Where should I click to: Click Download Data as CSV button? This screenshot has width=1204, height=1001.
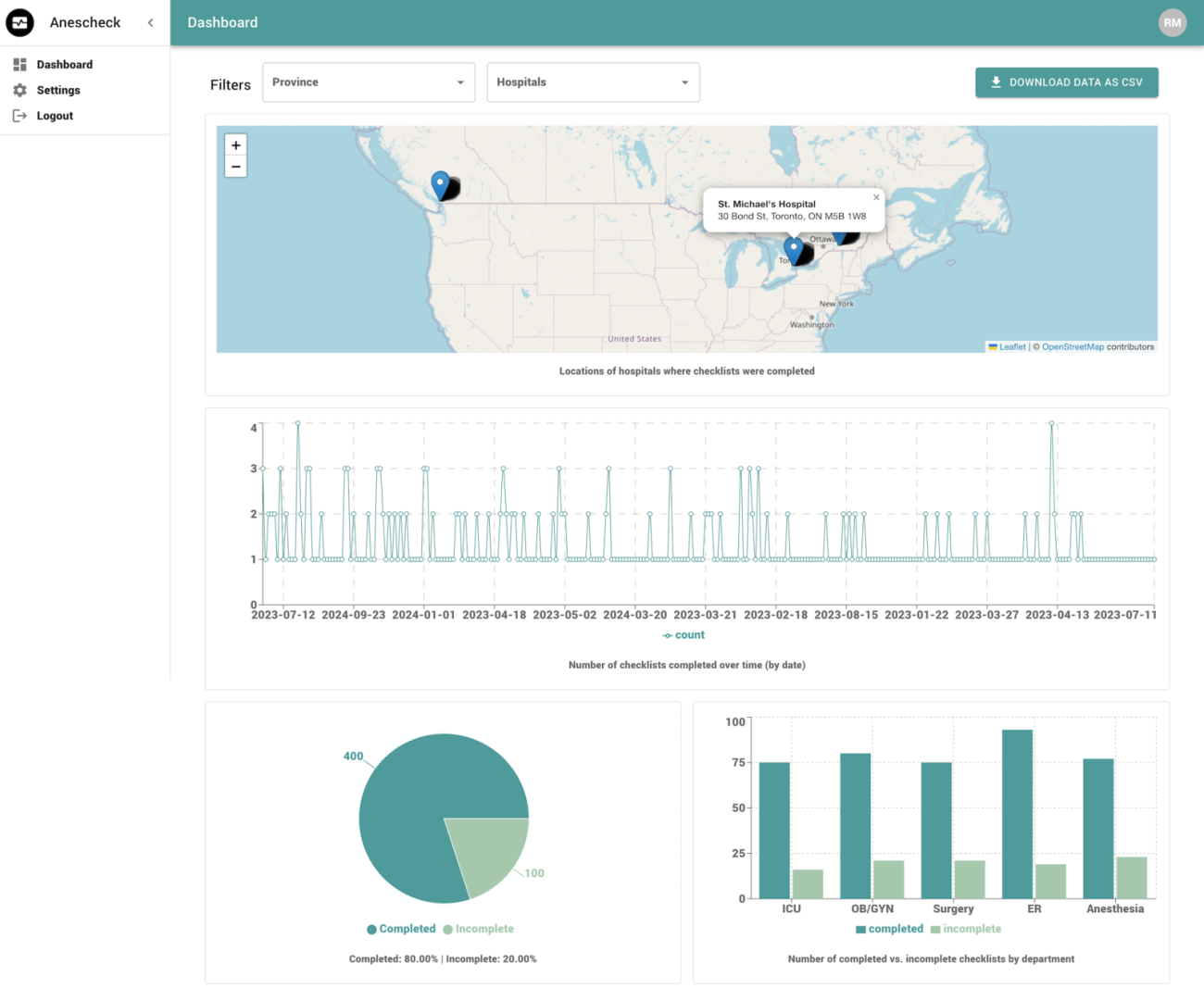click(x=1066, y=82)
